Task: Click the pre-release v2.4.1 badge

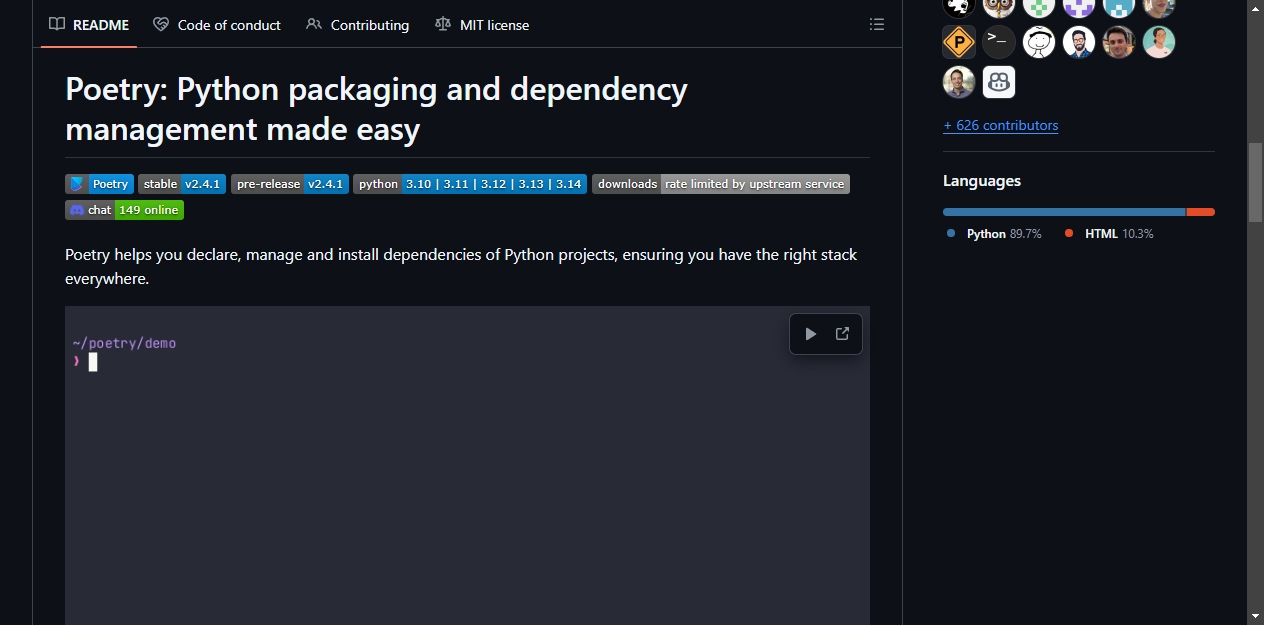Action: [x=290, y=184]
